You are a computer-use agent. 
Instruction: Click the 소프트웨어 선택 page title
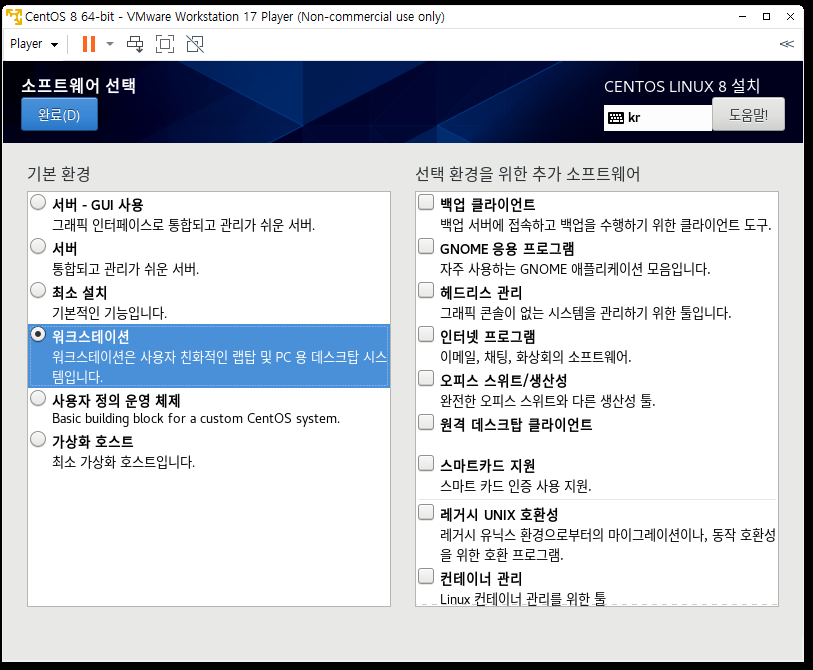[78, 86]
